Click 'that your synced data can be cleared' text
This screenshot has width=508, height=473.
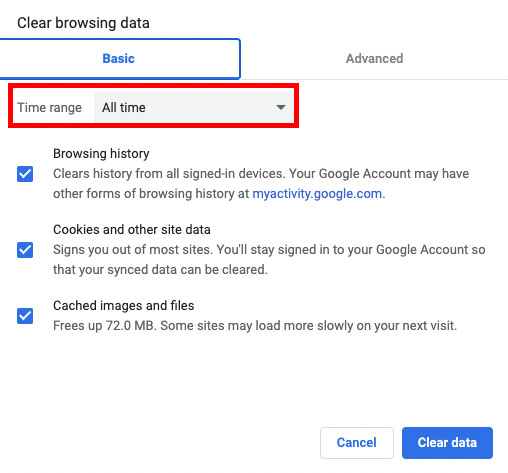click(160, 270)
